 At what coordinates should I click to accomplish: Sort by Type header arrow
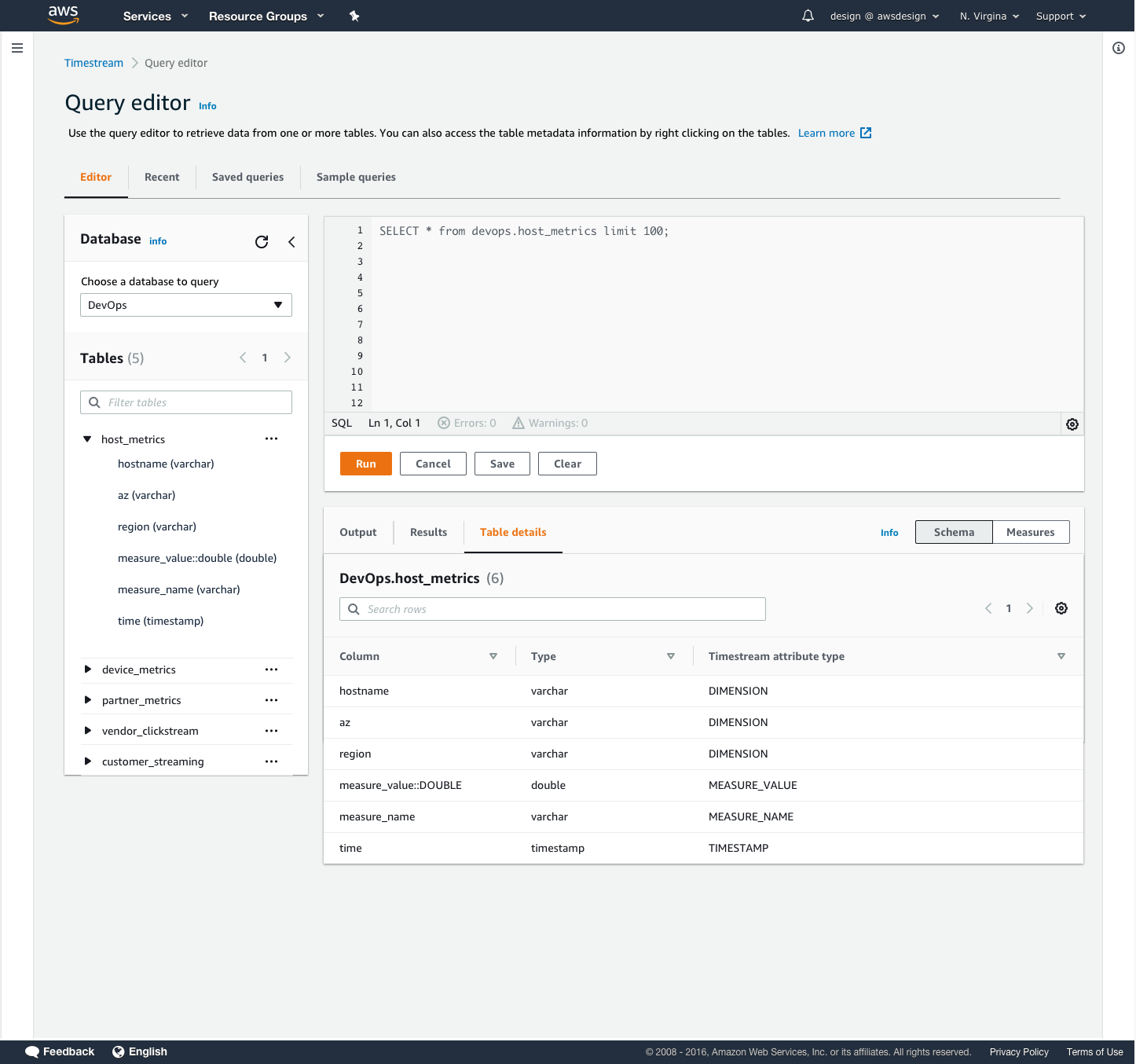point(671,656)
